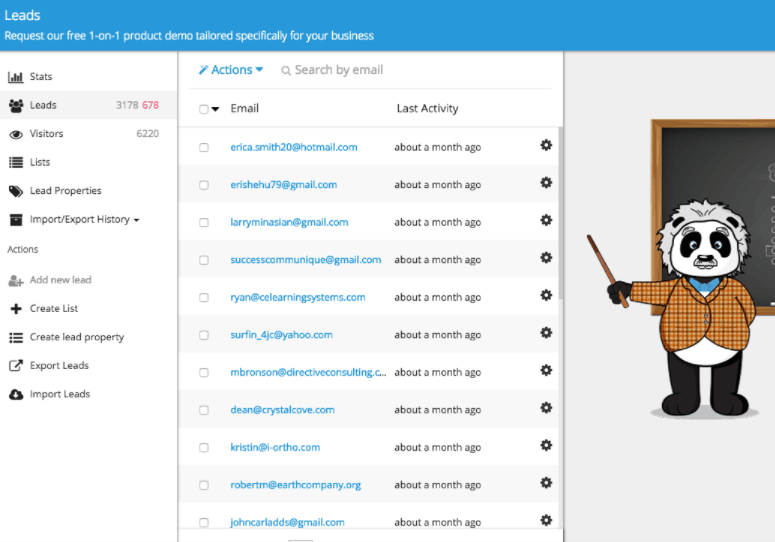Click the Add new lead icon
The width and height of the screenshot is (775, 542).
pos(16,281)
